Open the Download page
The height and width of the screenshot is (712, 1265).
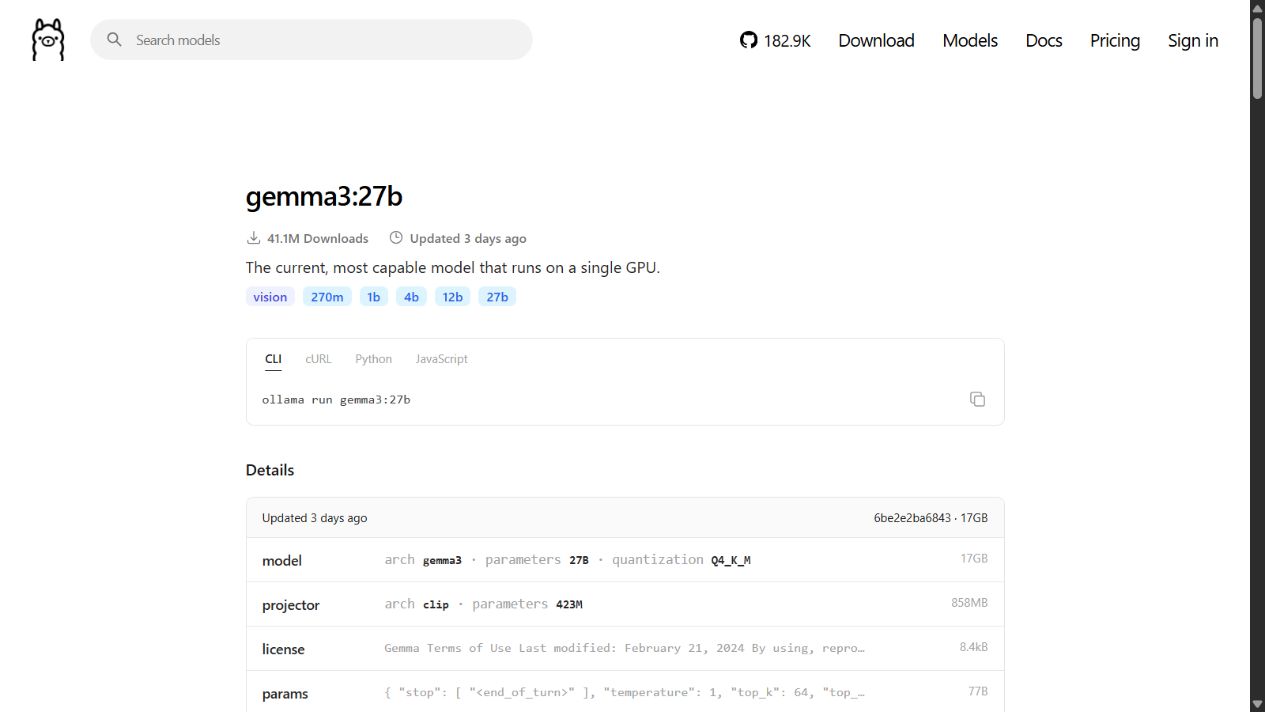(x=876, y=40)
